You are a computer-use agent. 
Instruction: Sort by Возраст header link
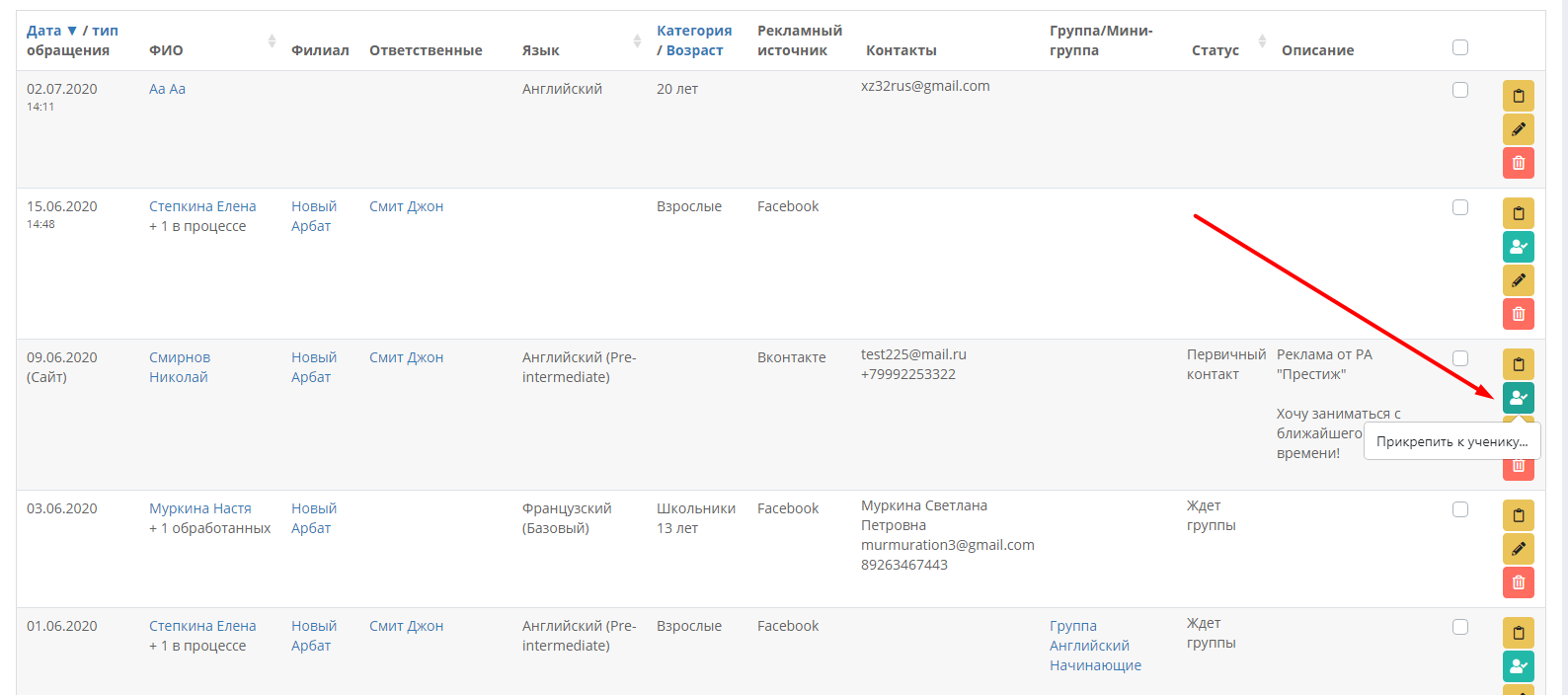pyautogui.click(x=694, y=50)
